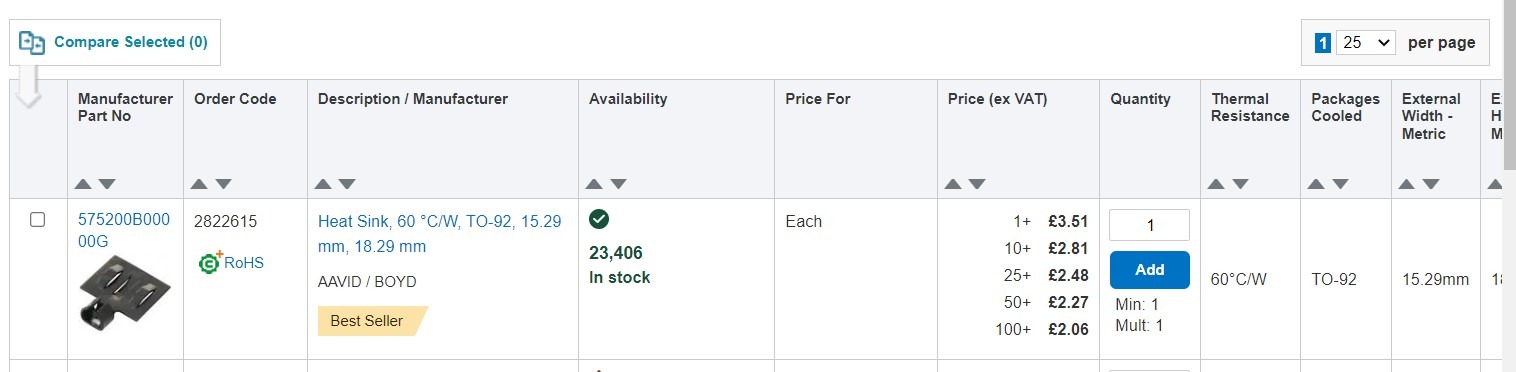Open the 25 per page dropdown

coord(1365,43)
